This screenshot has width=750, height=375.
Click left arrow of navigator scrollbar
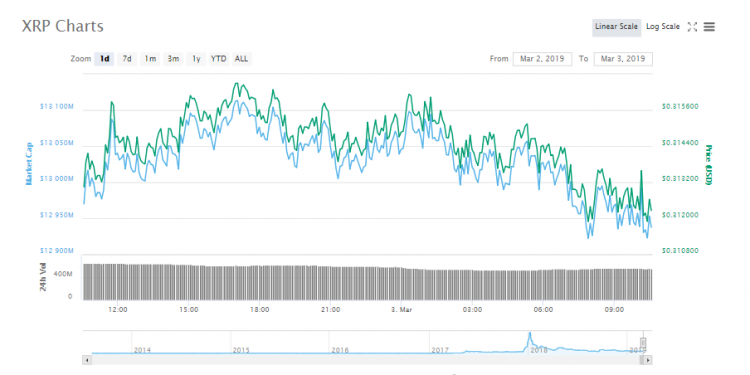[x=87, y=360]
